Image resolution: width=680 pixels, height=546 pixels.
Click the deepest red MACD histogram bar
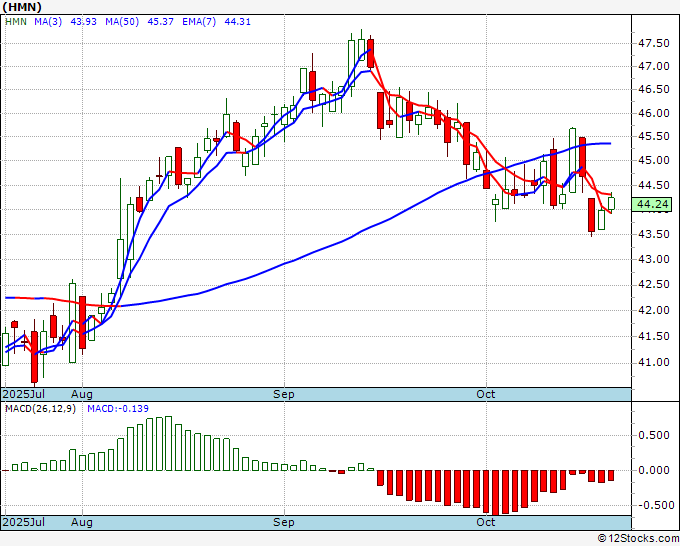pyautogui.click(x=495, y=493)
